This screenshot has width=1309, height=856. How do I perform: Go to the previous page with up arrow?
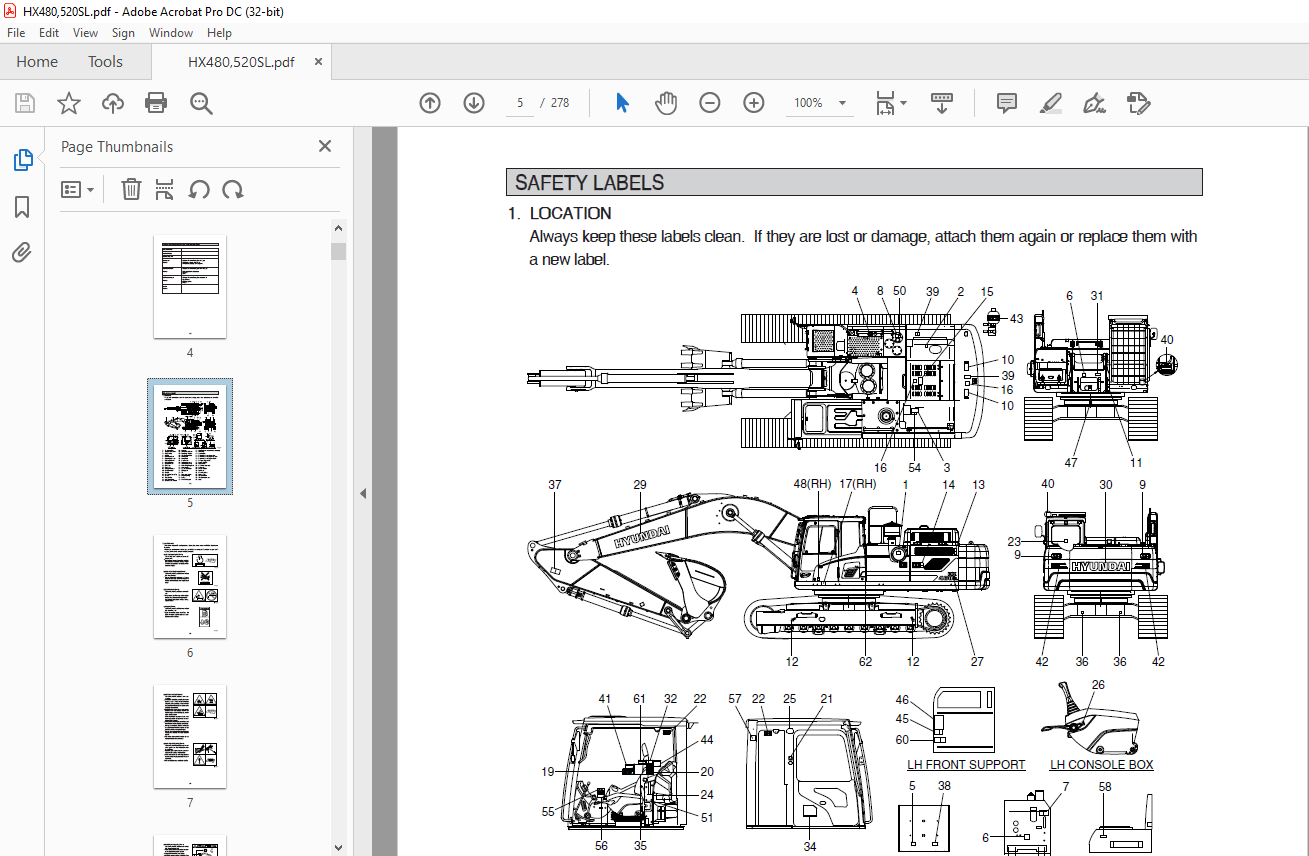coord(430,103)
